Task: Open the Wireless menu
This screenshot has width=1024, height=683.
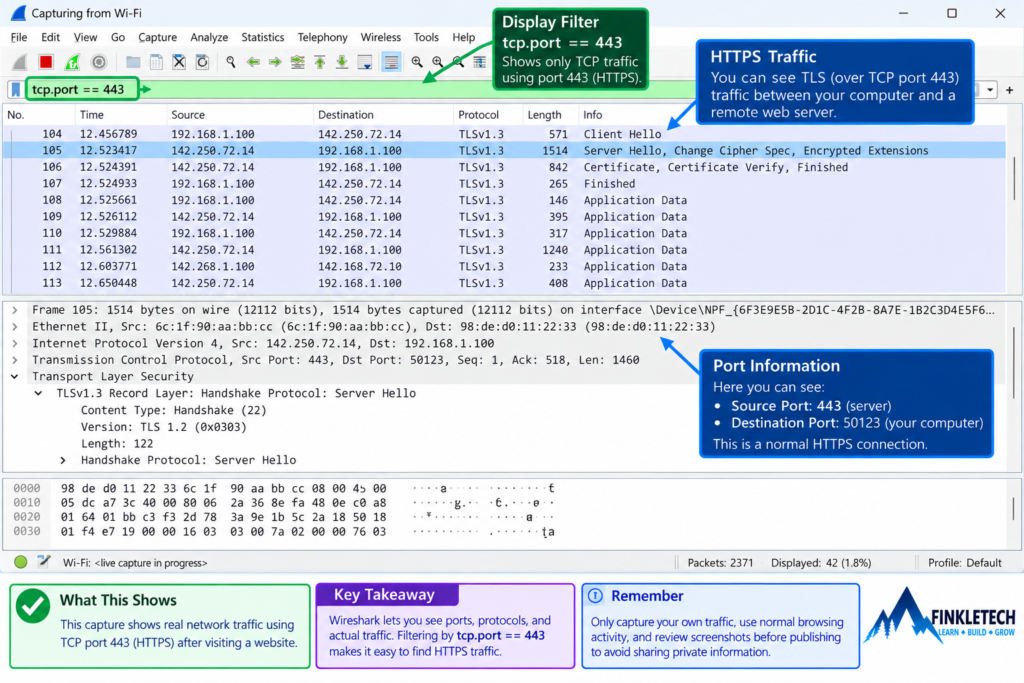Action: tap(381, 37)
